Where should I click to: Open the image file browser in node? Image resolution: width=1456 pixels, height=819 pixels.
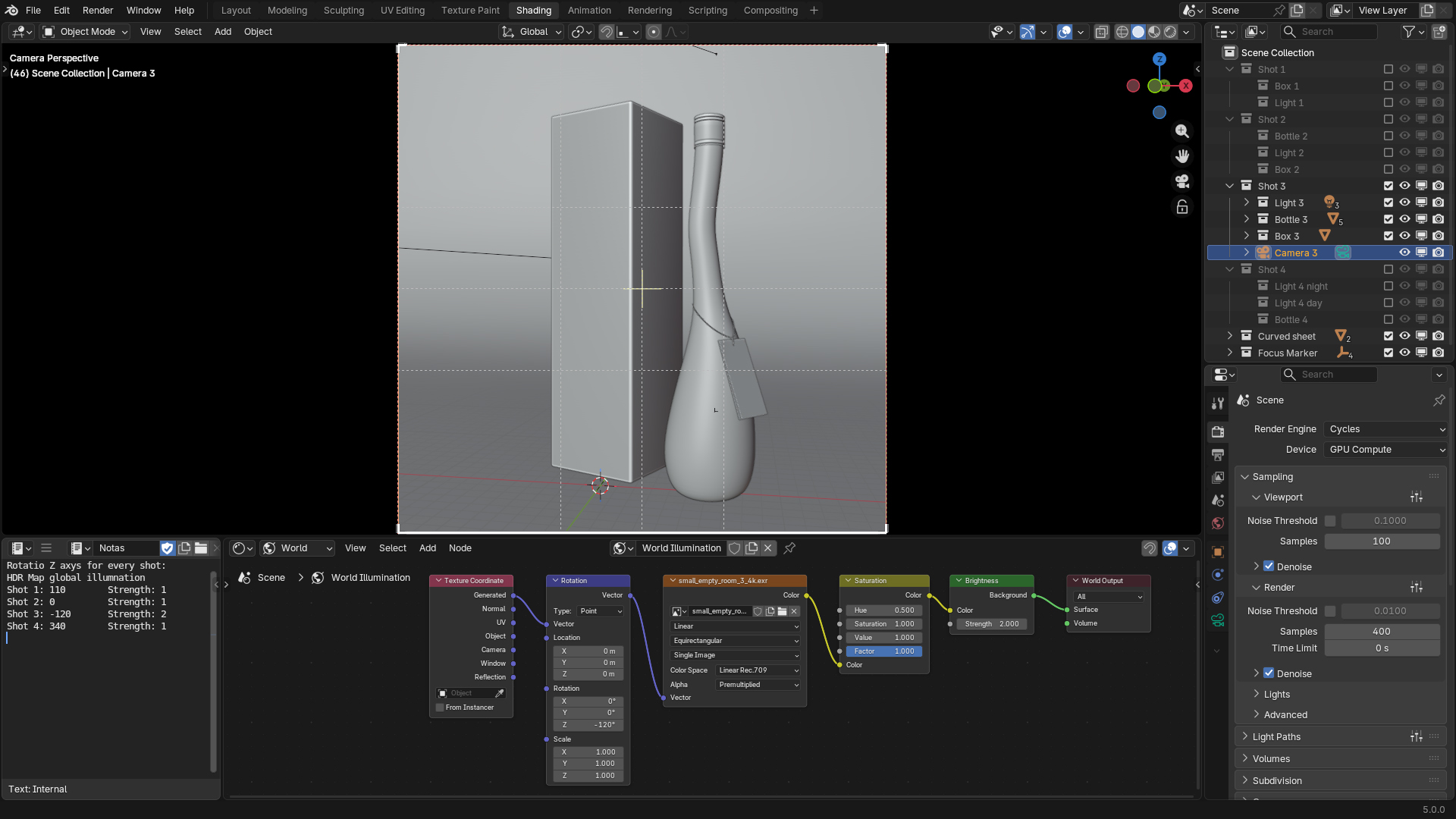782,611
